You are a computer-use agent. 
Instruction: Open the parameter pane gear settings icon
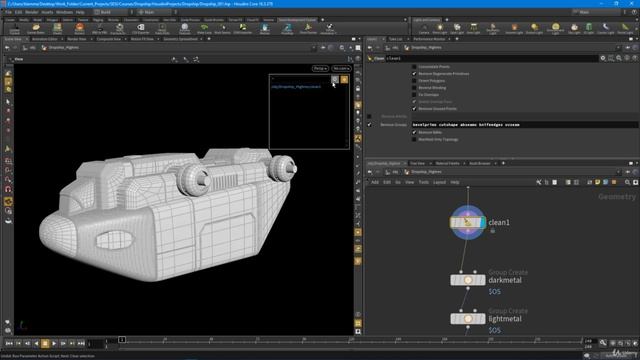(603, 58)
